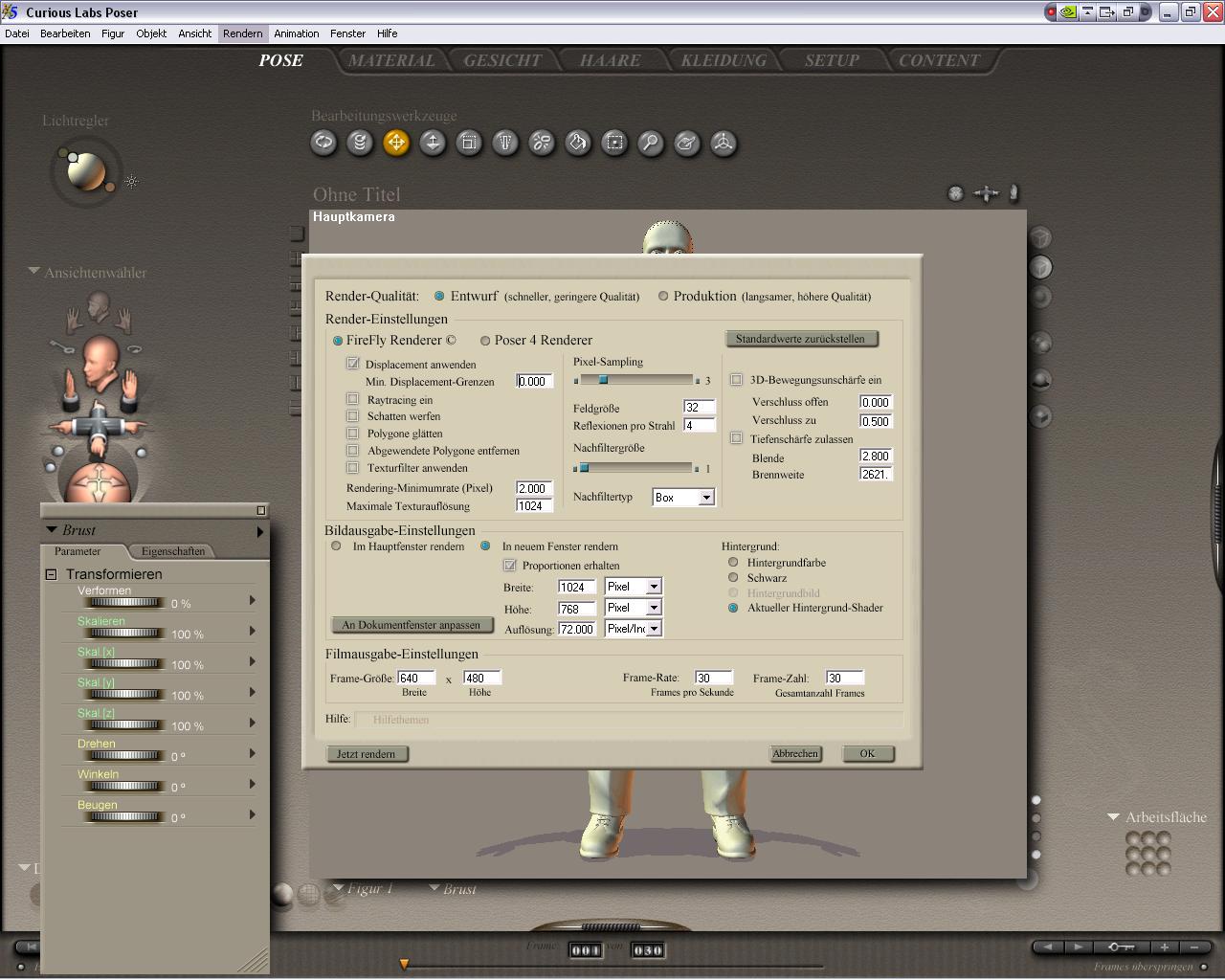Enable Texturfilter anwenden
The image size is (1225, 980).
[353, 468]
